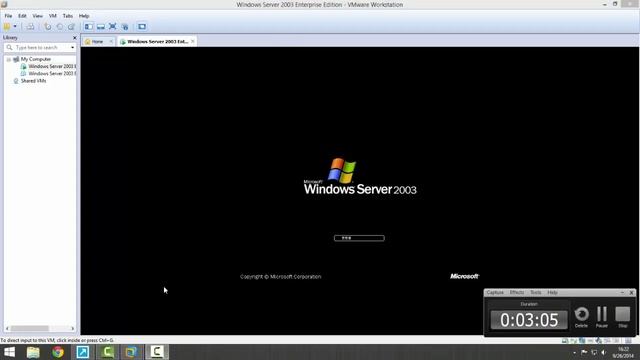Screen dimensions: 640x360
Task: Open the library search filter dropdown
Action: pos(73,47)
